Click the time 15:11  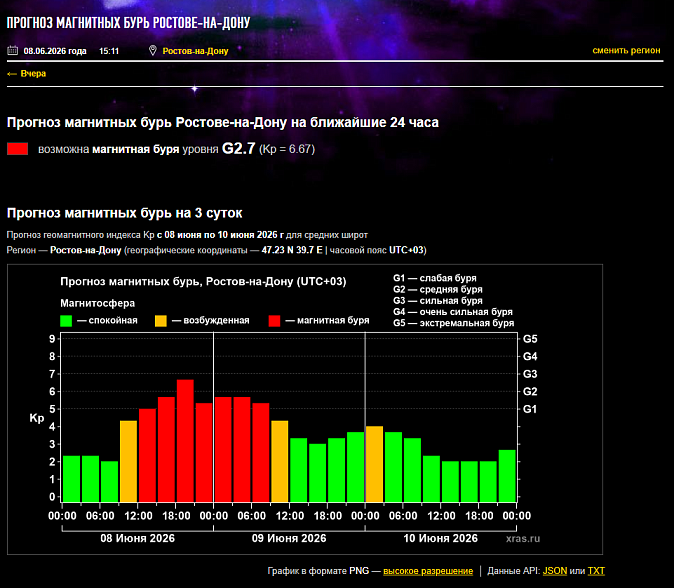coord(109,51)
